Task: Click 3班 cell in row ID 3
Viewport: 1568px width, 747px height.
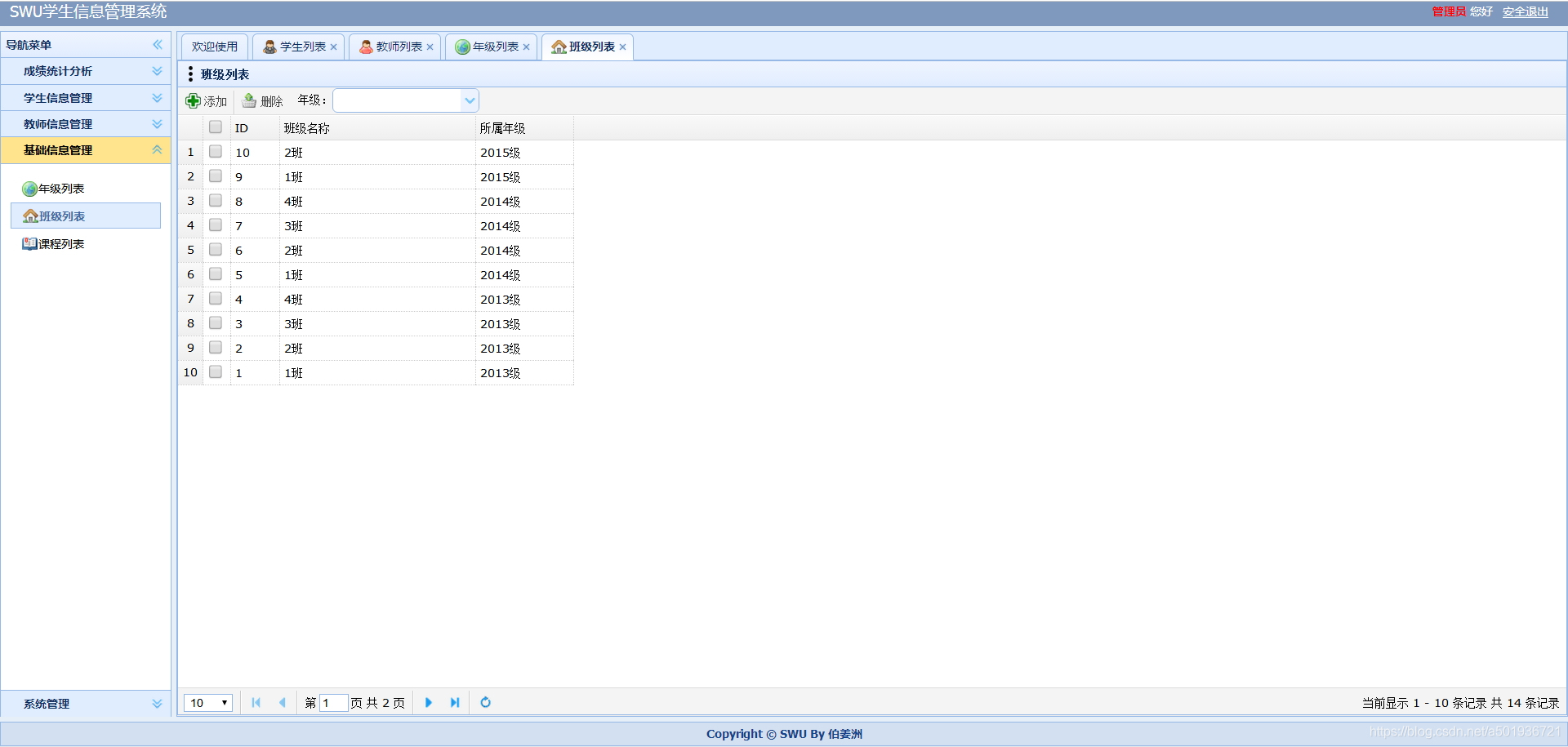Action: 377,324
